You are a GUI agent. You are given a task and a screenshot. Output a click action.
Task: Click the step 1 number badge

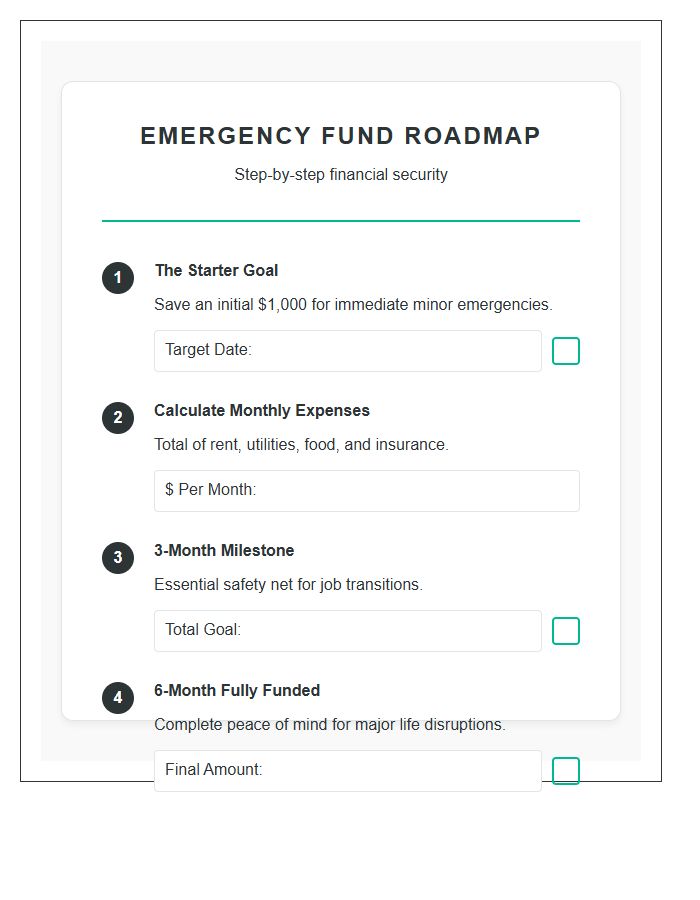pos(117,278)
